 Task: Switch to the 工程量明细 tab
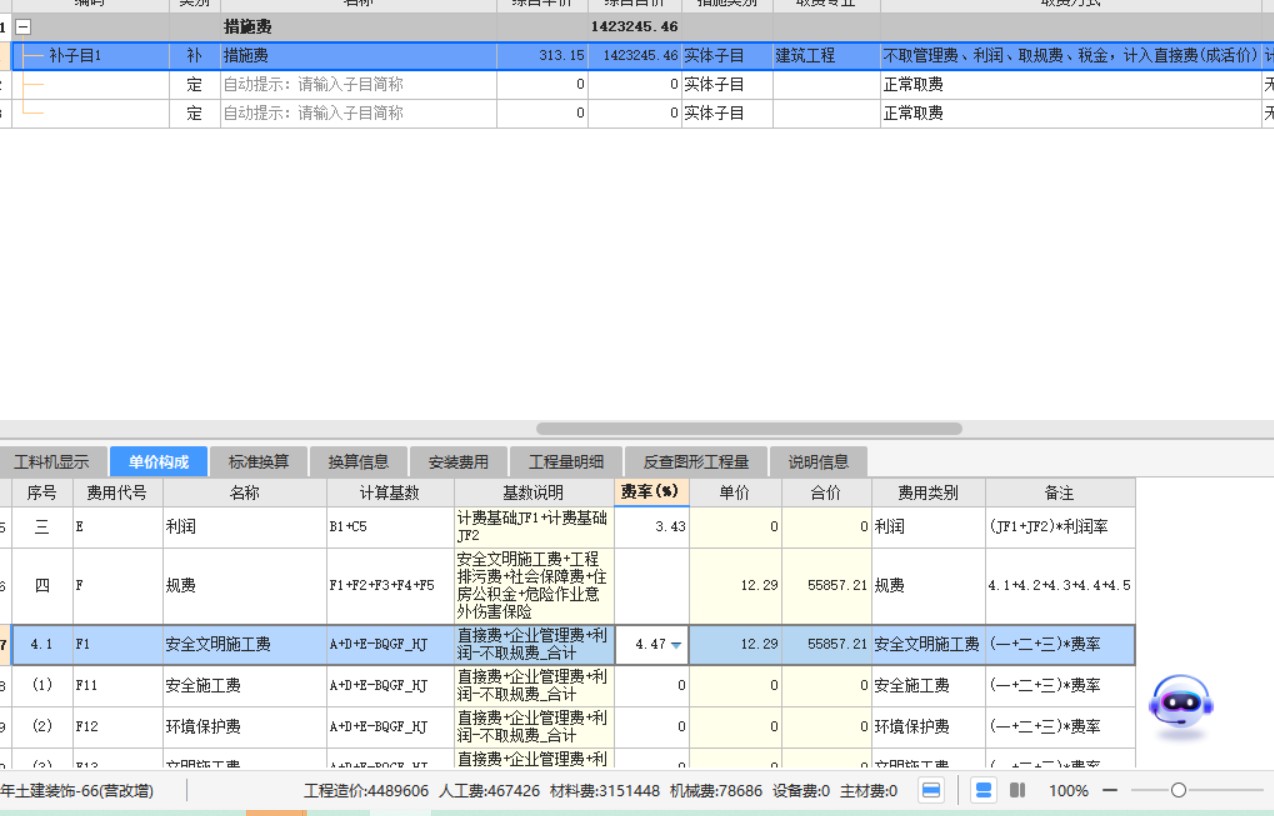click(566, 461)
